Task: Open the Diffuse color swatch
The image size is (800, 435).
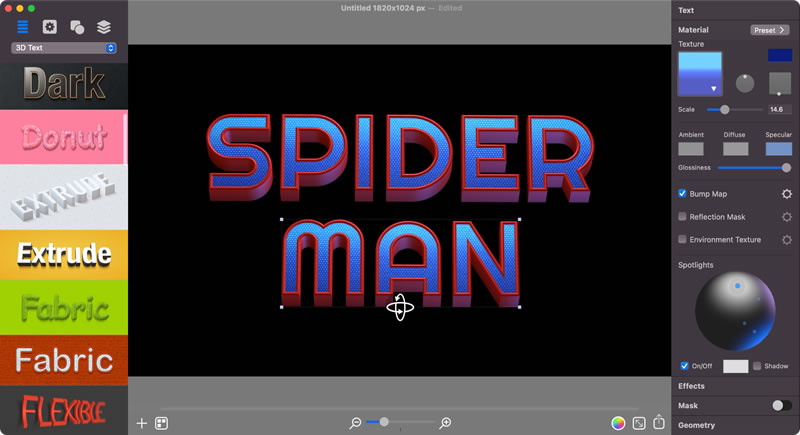Action: click(736, 149)
